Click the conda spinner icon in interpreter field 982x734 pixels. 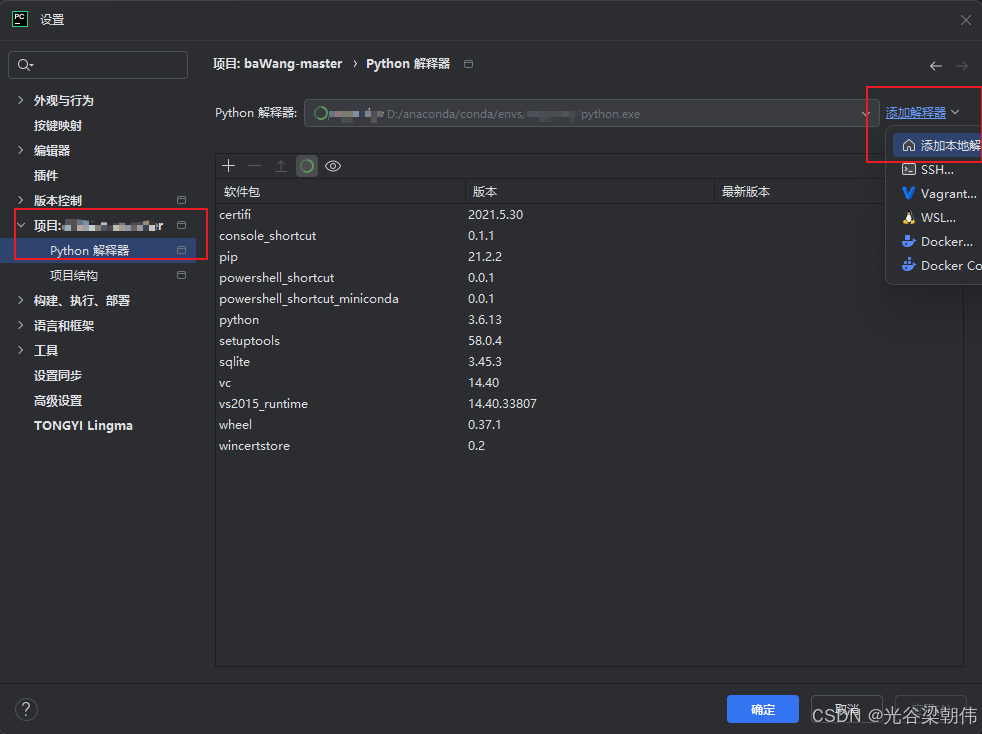[x=321, y=113]
